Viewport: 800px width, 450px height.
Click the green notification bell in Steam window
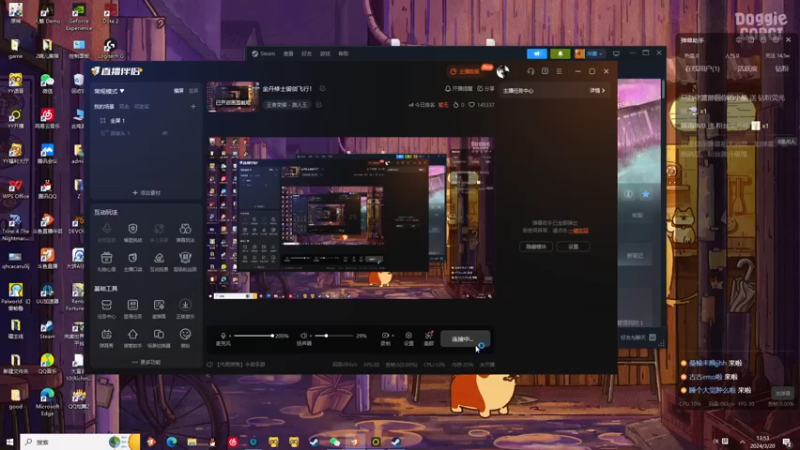pyautogui.click(x=560, y=54)
